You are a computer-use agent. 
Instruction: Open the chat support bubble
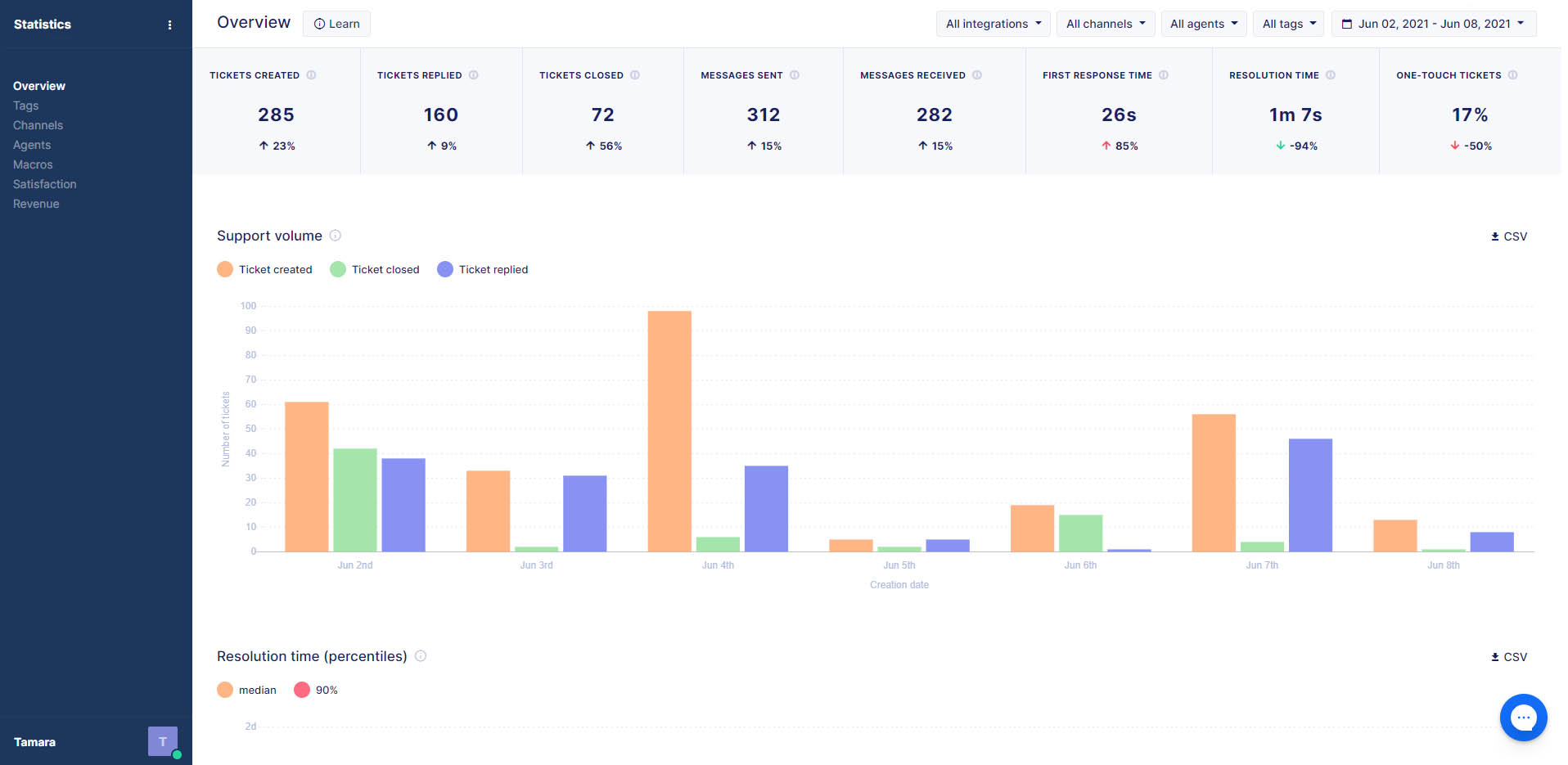pyautogui.click(x=1523, y=718)
